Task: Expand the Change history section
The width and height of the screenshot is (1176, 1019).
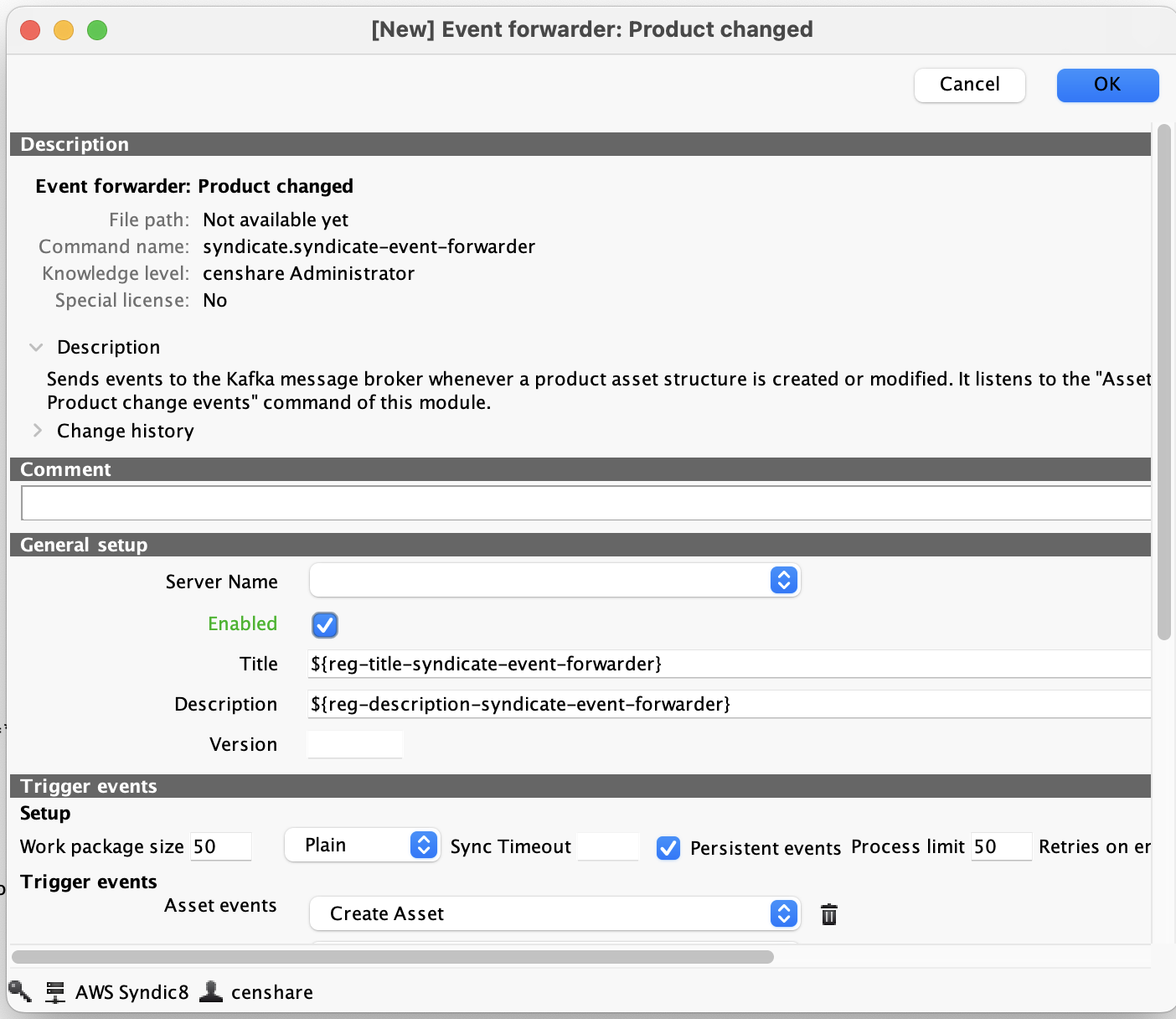Action: [37, 431]
